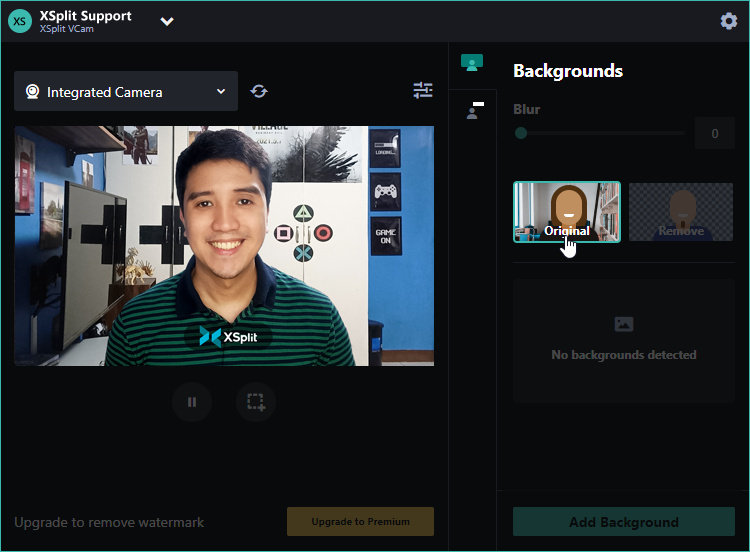
Task: Click the dropdown arrow beside Integrated Camera
Action: point(221,92)
